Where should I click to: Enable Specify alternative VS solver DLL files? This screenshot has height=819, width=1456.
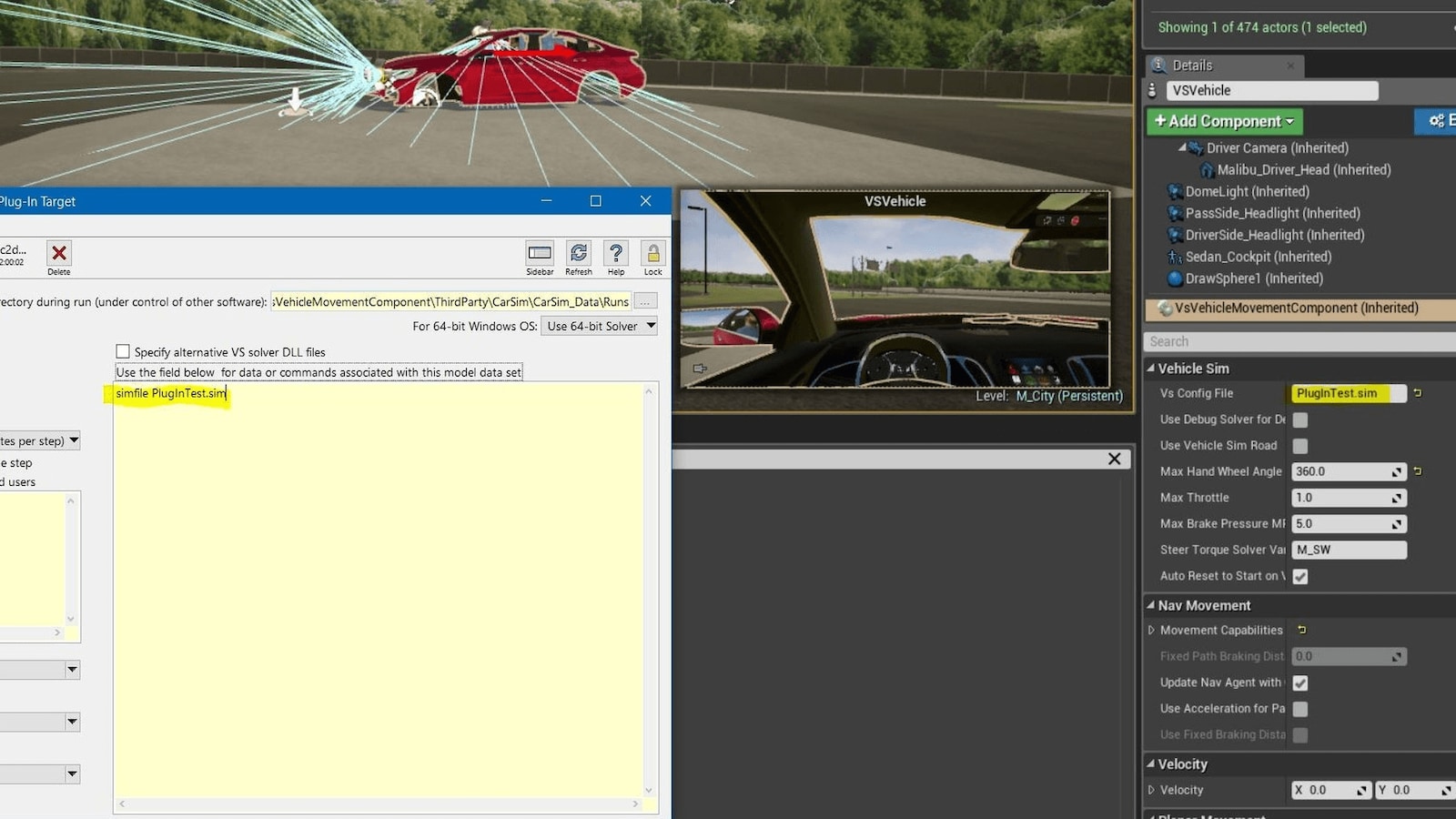click(123, 351)
